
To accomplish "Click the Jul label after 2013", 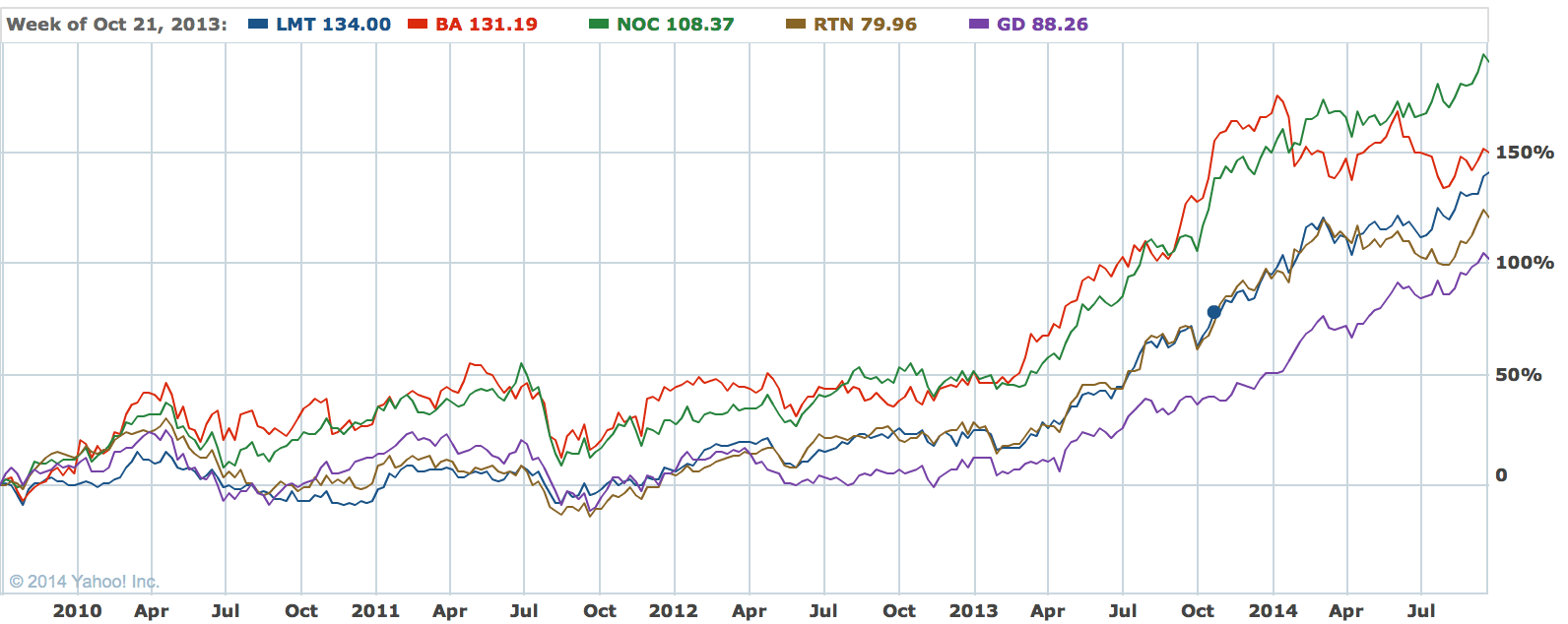I will click(x=1123, y=610).
